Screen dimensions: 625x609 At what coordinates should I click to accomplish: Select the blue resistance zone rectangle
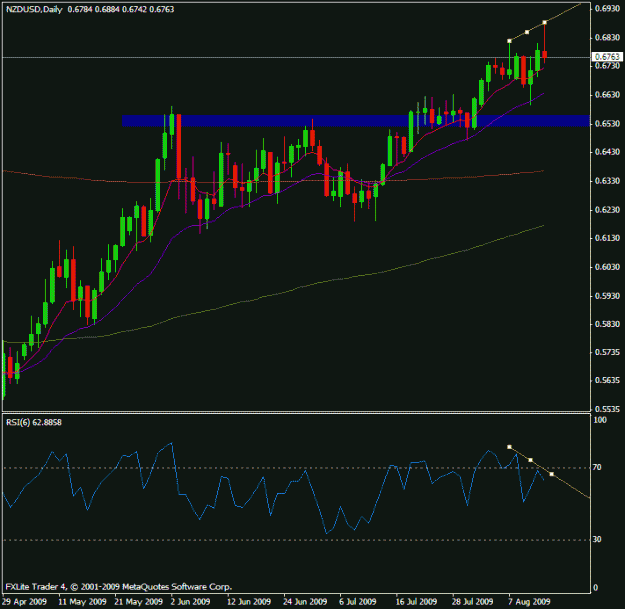click(356, 121)
